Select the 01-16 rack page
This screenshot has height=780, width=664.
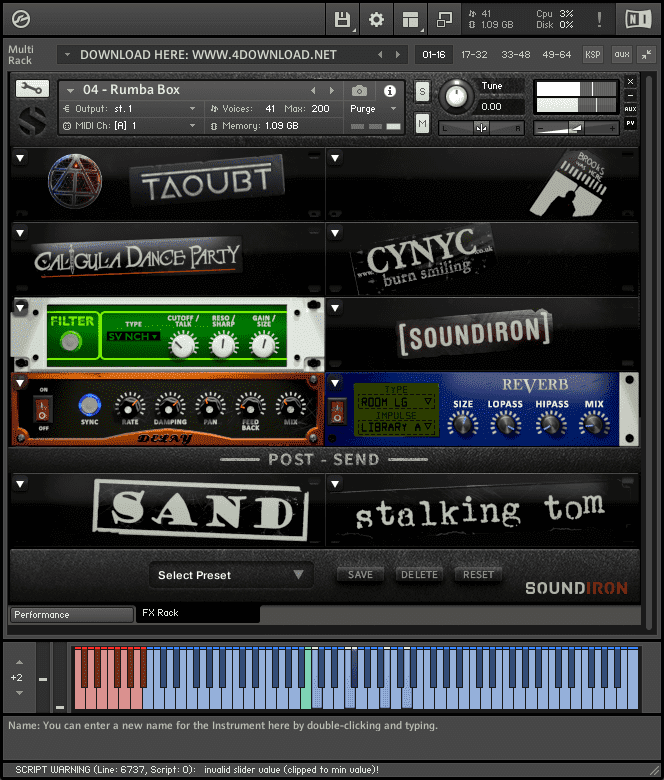pos(434,55)
